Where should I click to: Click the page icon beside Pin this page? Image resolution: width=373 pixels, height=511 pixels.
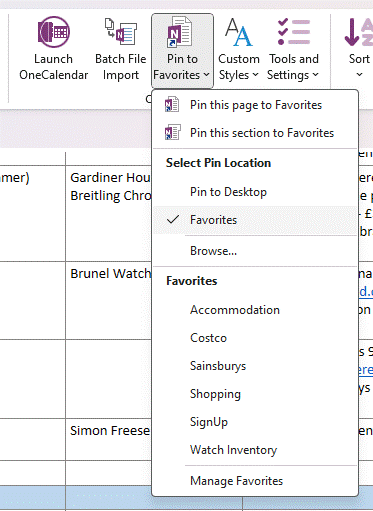[x=172, y=105]
